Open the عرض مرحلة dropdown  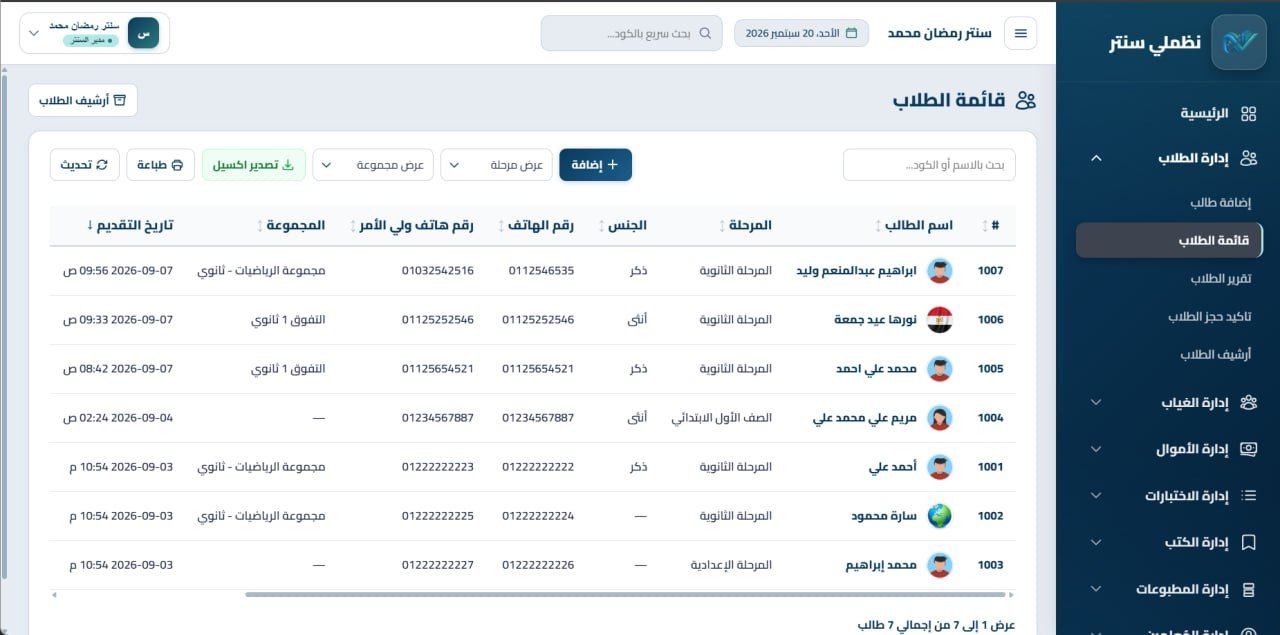coord(497,165)
